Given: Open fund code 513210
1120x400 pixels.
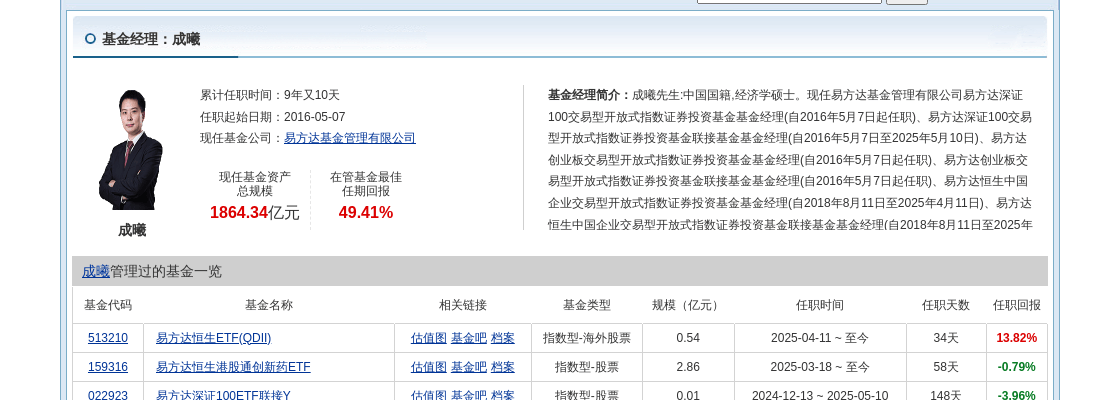Looking at the screenshot, I should tap(108, 338).
